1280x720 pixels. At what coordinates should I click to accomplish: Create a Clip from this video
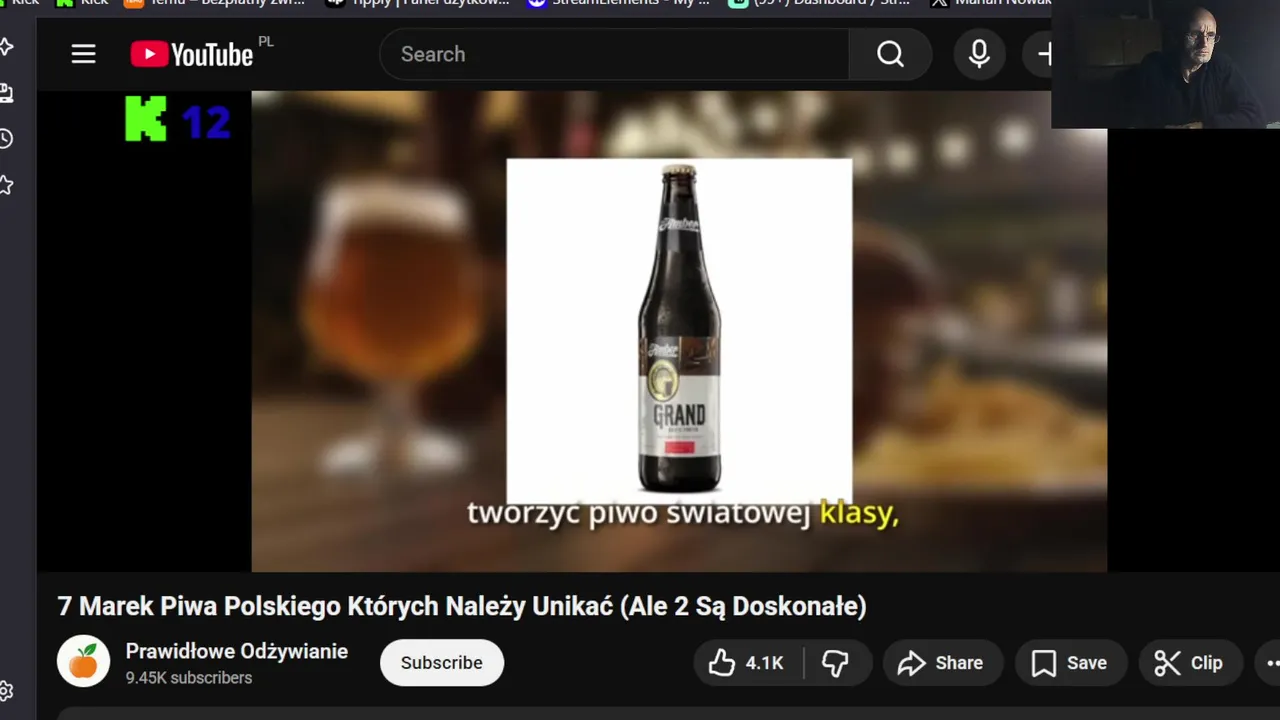pos(1190,663)
